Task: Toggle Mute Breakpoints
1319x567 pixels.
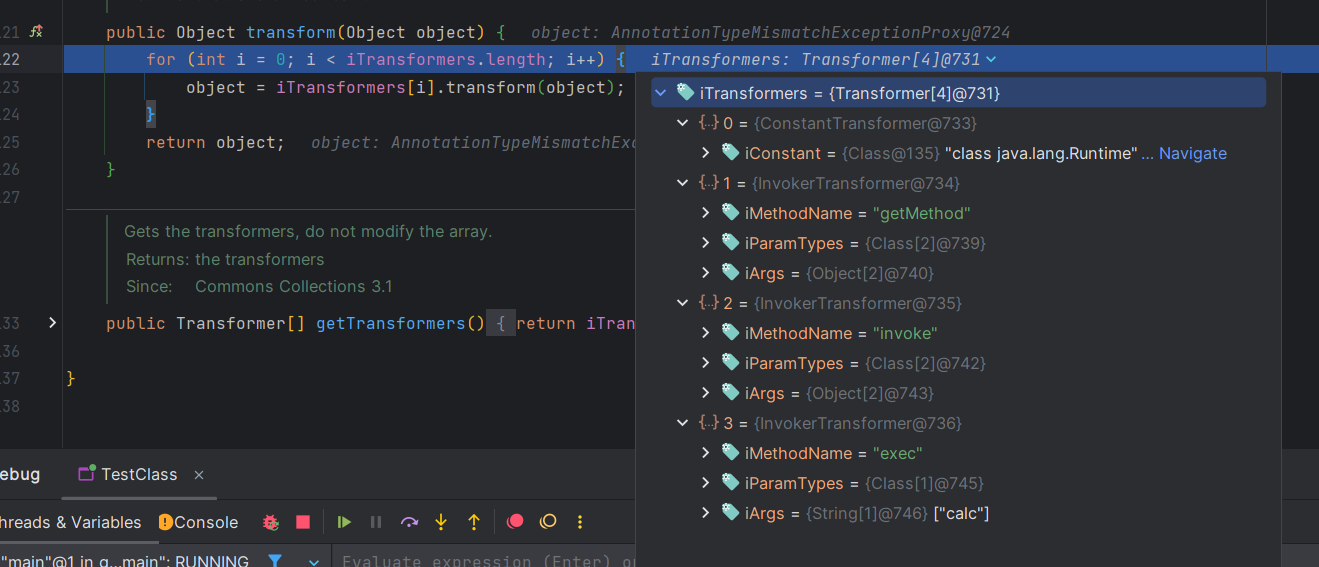Action: 548,522
